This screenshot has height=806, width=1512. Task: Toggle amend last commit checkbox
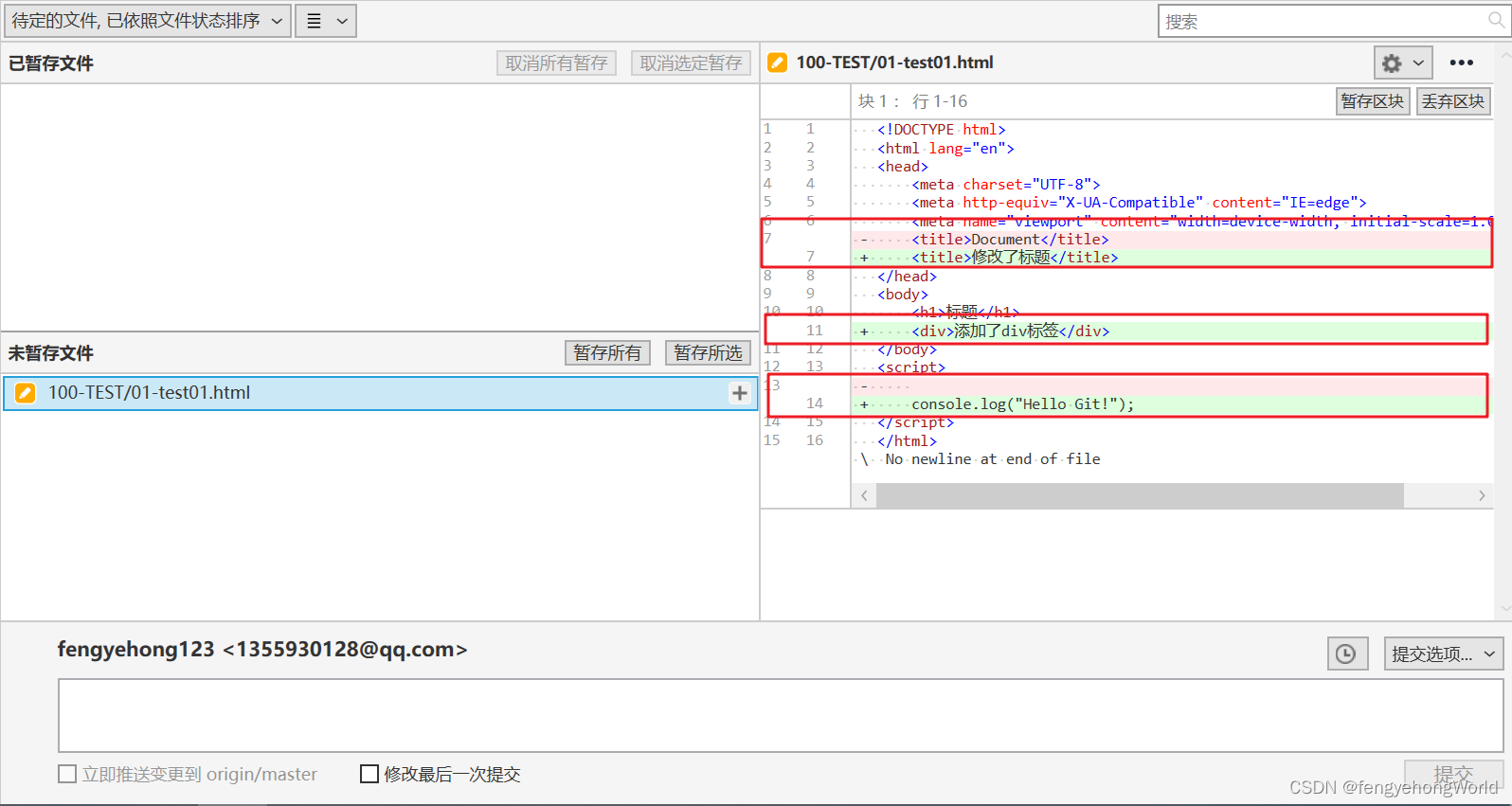(369, 774)
